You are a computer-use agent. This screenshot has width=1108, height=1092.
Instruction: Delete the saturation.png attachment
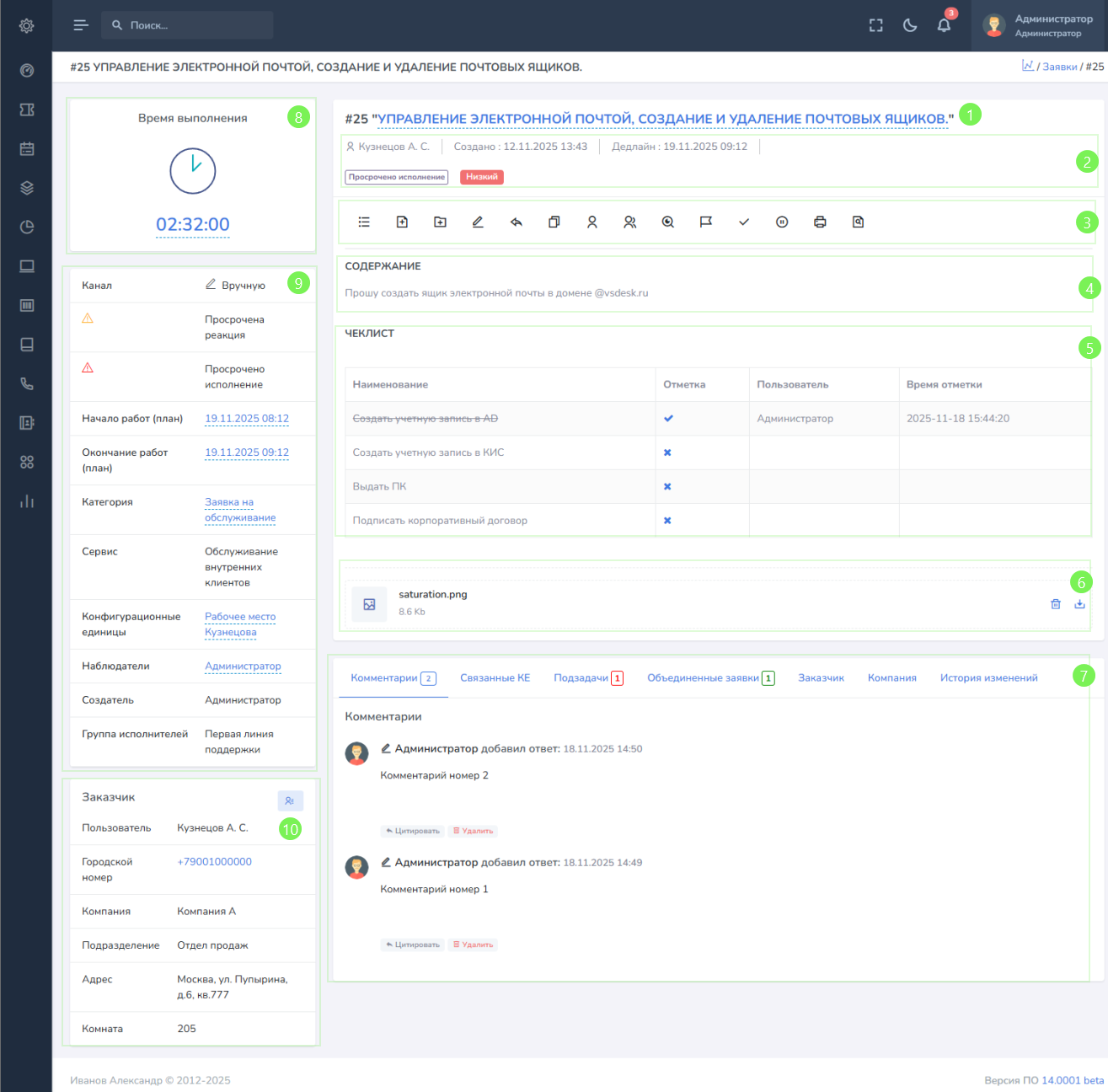1056,604
